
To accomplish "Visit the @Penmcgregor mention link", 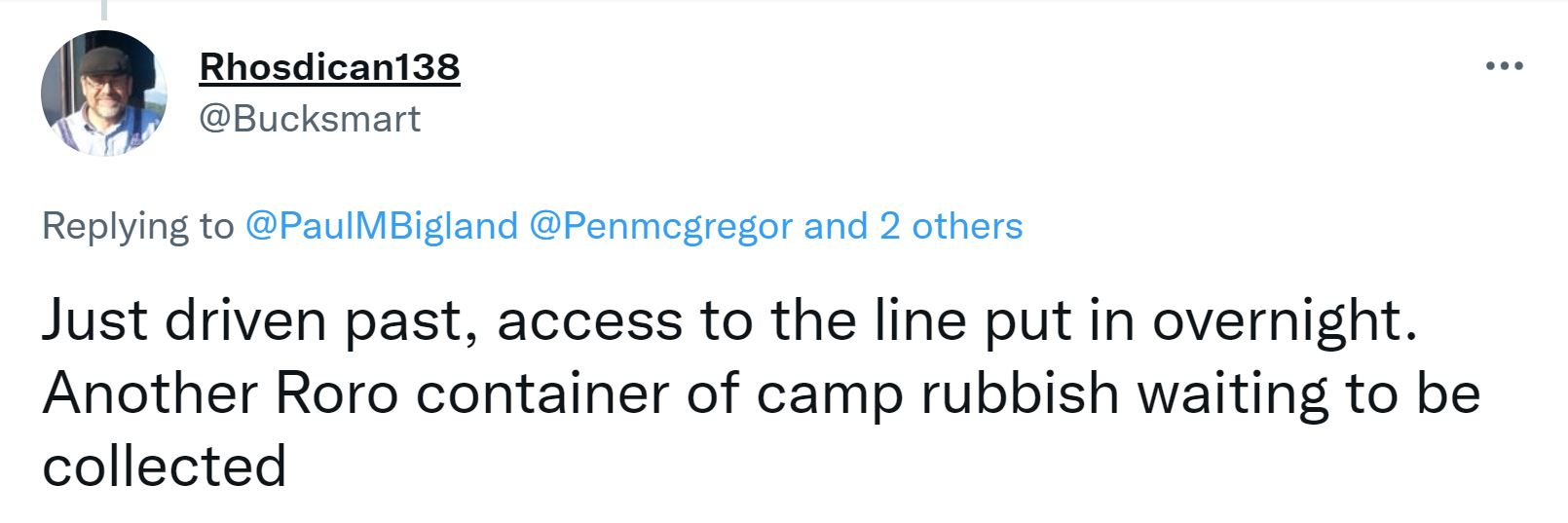I will coord(660,226).
